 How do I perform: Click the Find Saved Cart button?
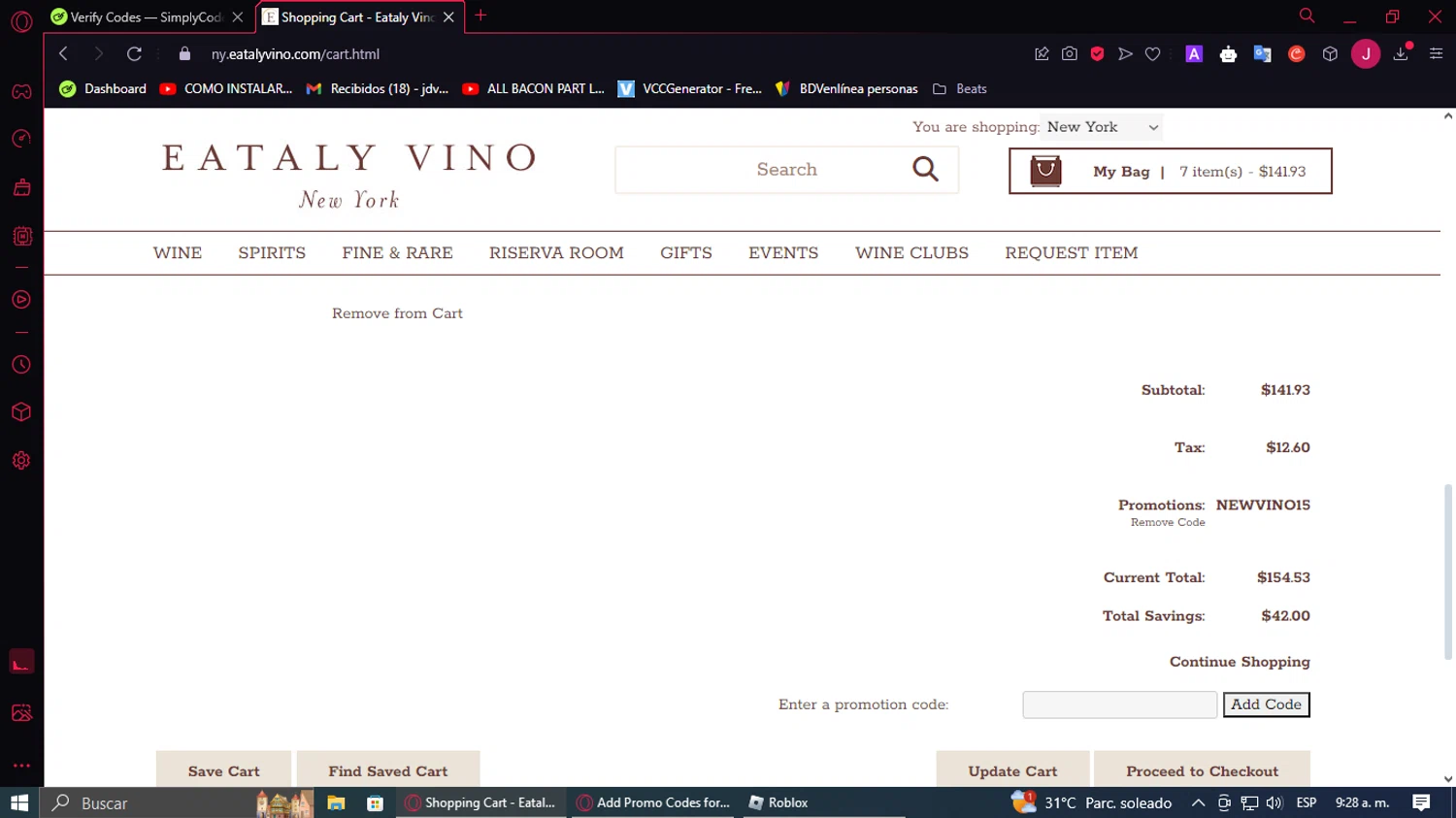point(388,770)
